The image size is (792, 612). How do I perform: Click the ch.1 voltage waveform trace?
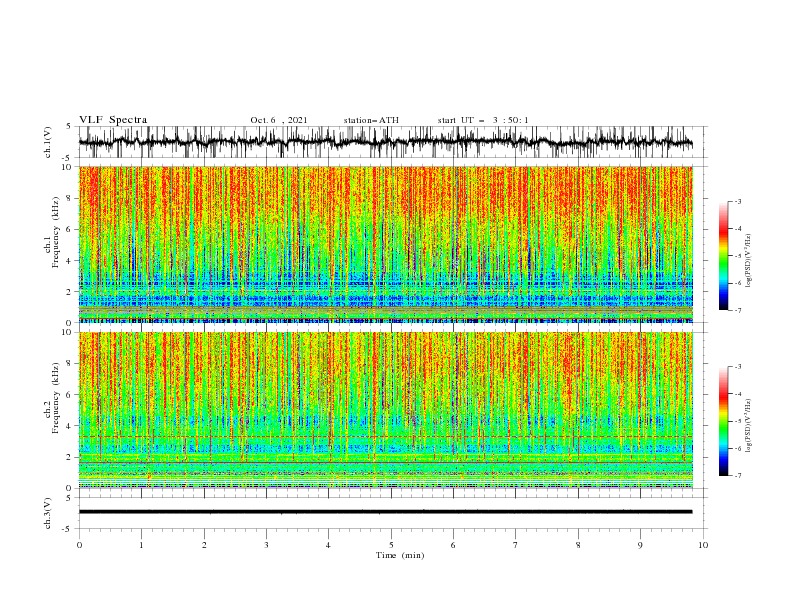(385, 142)
